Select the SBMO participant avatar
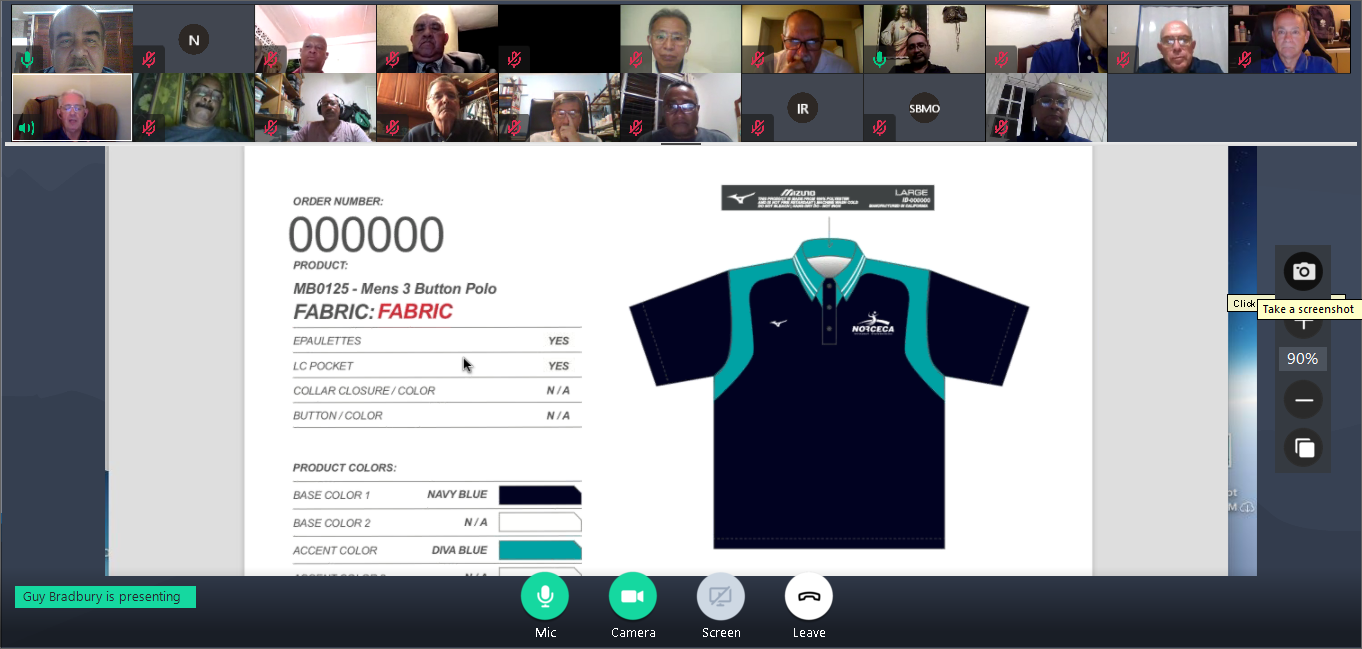The height and width of the screenshot is (649, 1362). tap(924, 107)
